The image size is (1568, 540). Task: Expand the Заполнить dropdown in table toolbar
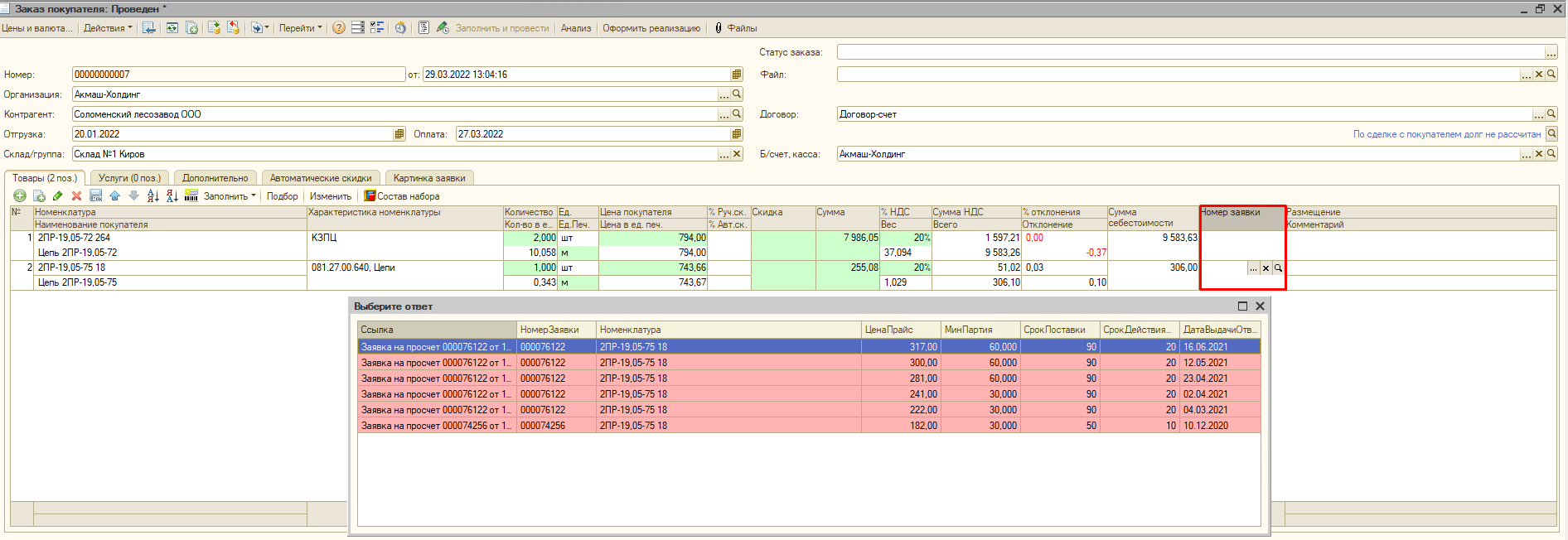click(230, 196)
